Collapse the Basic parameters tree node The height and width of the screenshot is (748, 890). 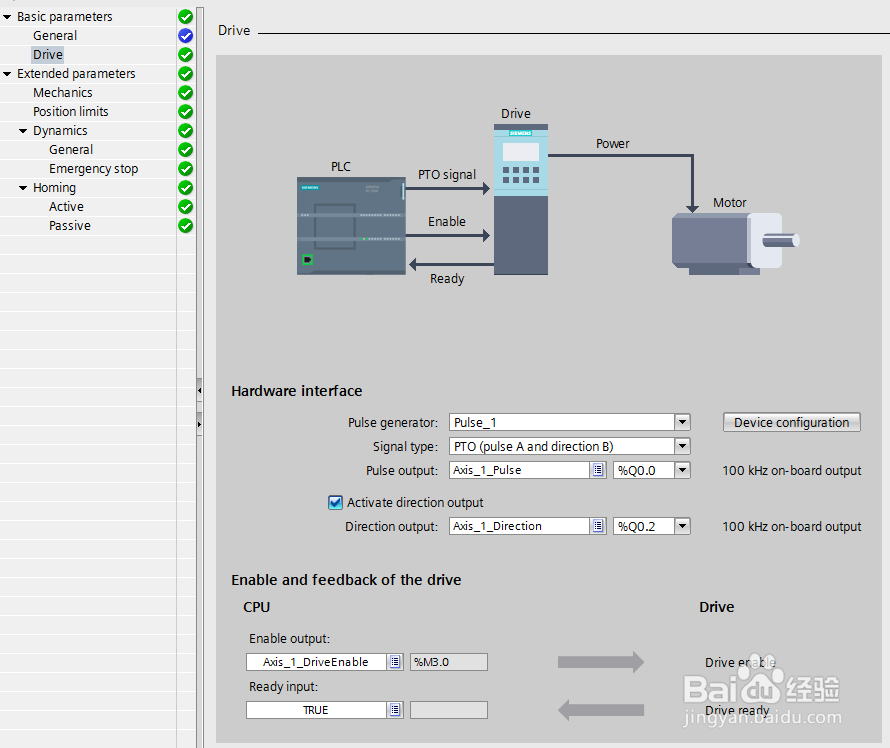tap(7, 17)
